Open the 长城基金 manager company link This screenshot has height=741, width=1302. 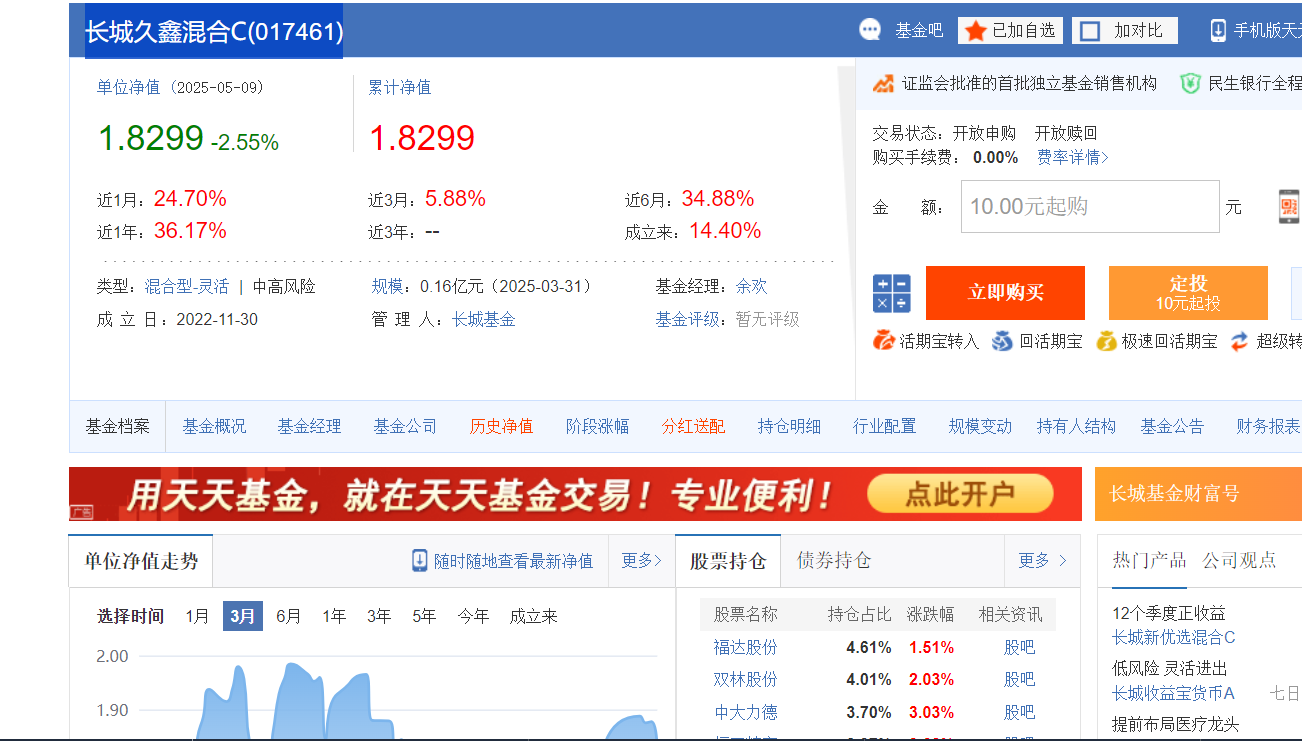(483, 319)
